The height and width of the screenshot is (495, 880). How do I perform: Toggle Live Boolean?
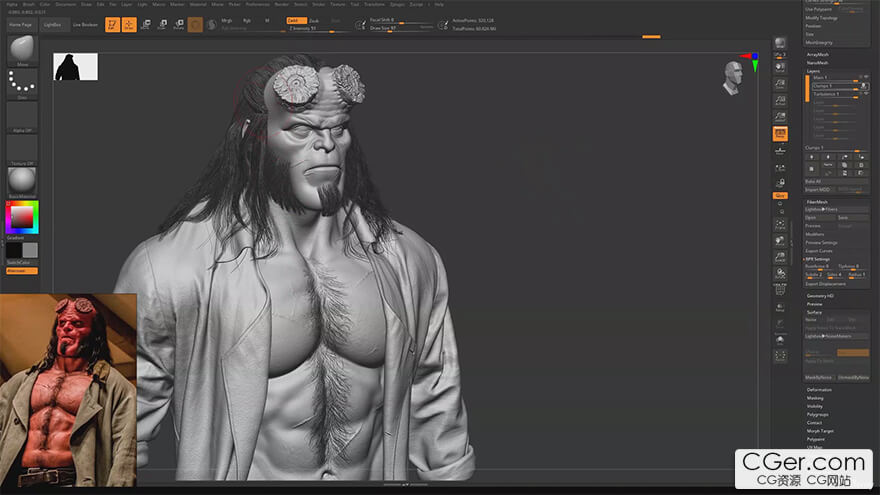click(85, 25)
